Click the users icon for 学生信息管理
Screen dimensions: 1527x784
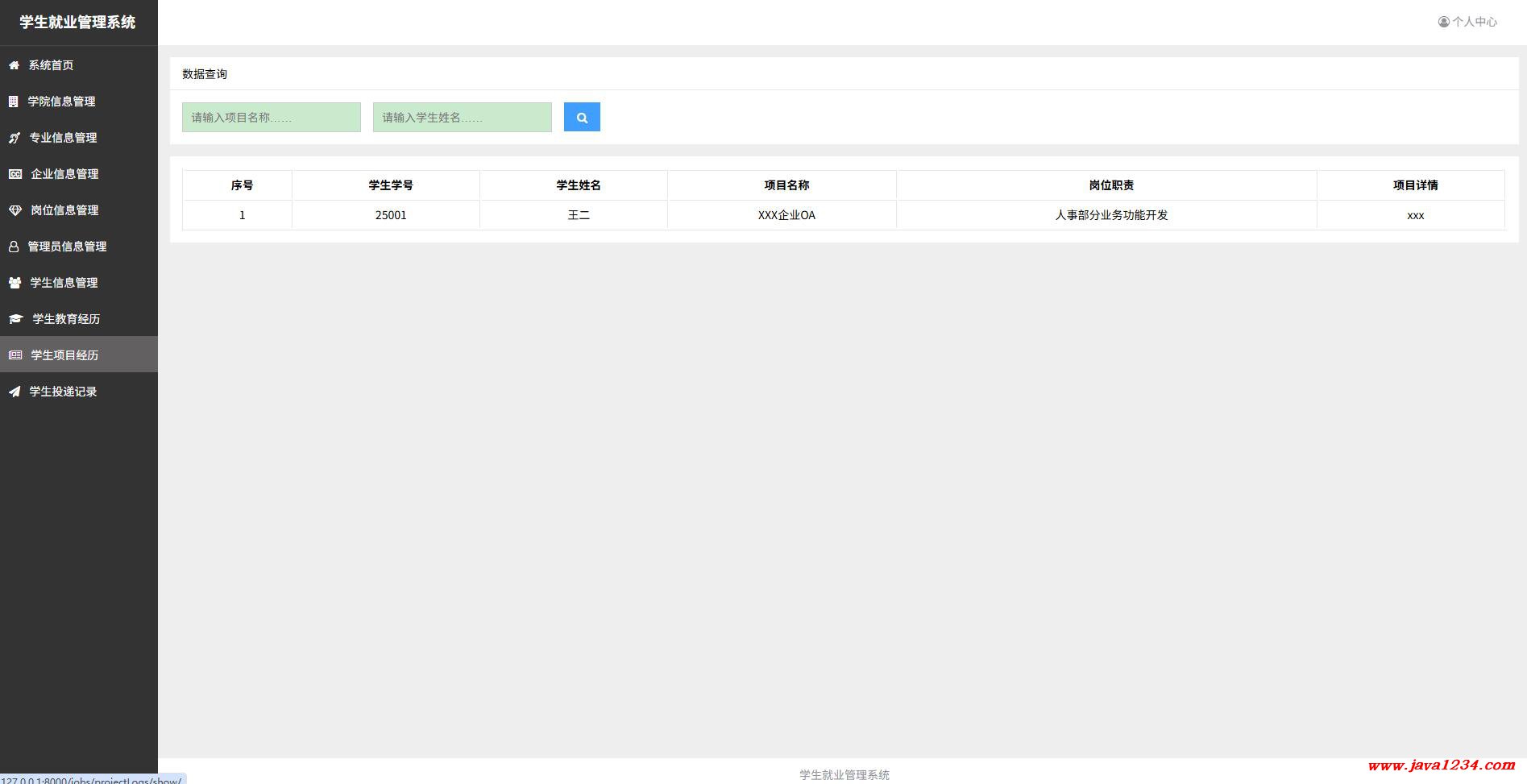(x=15, y=283)
